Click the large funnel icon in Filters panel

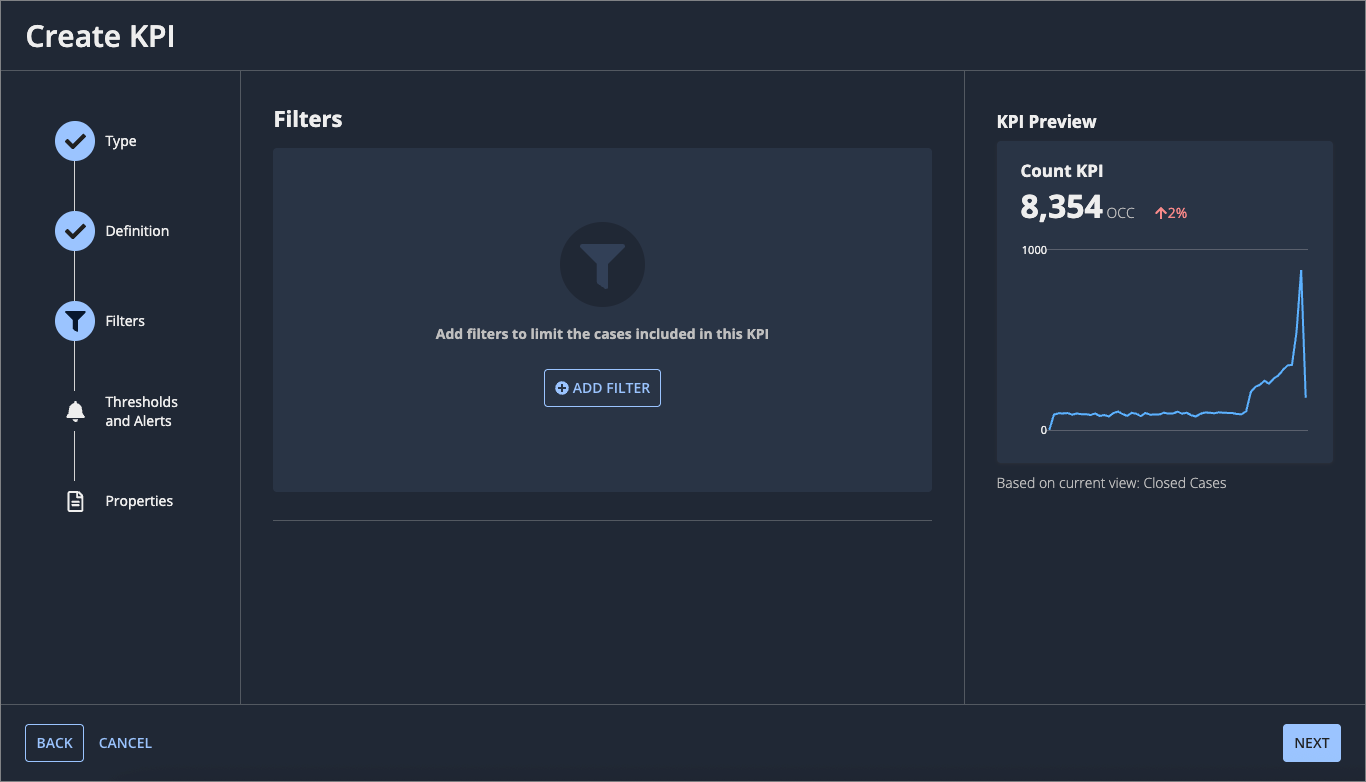pyautogui.click(x=602, y=264)
